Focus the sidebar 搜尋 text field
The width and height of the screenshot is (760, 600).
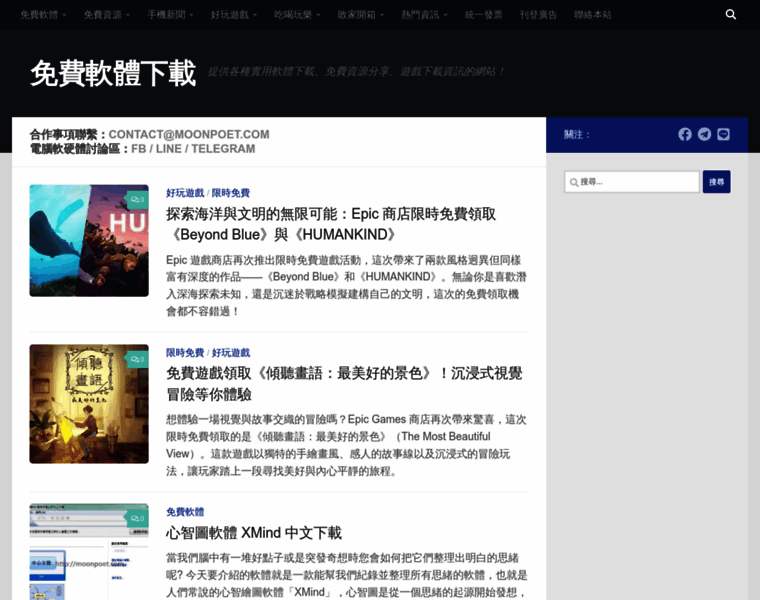tap(632, 182)
